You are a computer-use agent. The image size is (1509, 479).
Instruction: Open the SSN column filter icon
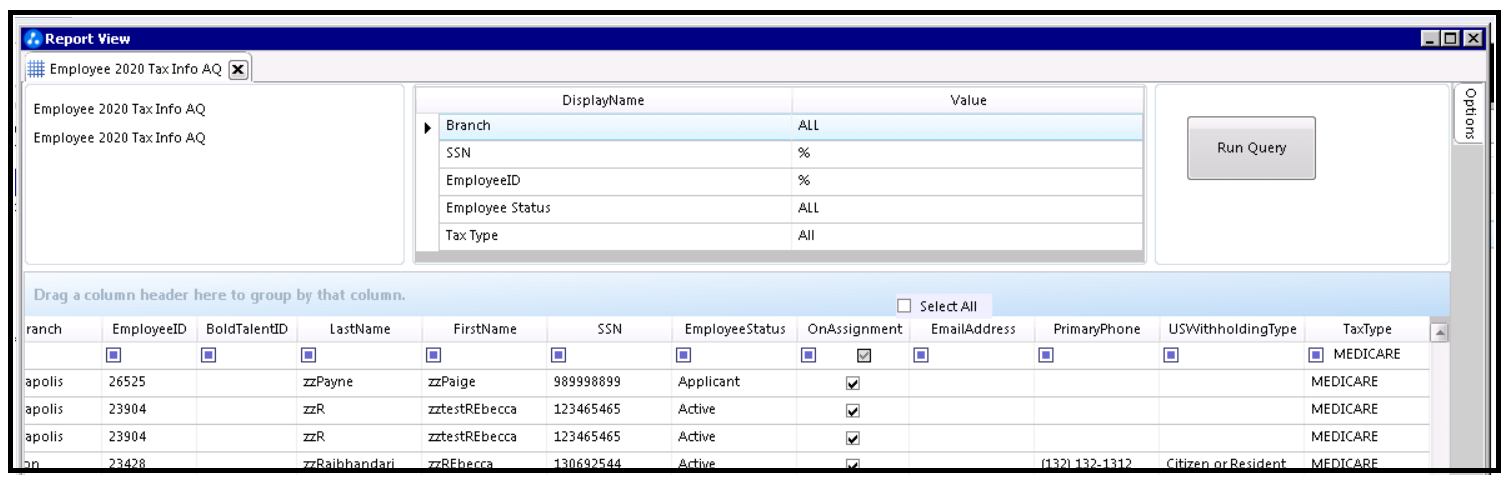(559, 354)
